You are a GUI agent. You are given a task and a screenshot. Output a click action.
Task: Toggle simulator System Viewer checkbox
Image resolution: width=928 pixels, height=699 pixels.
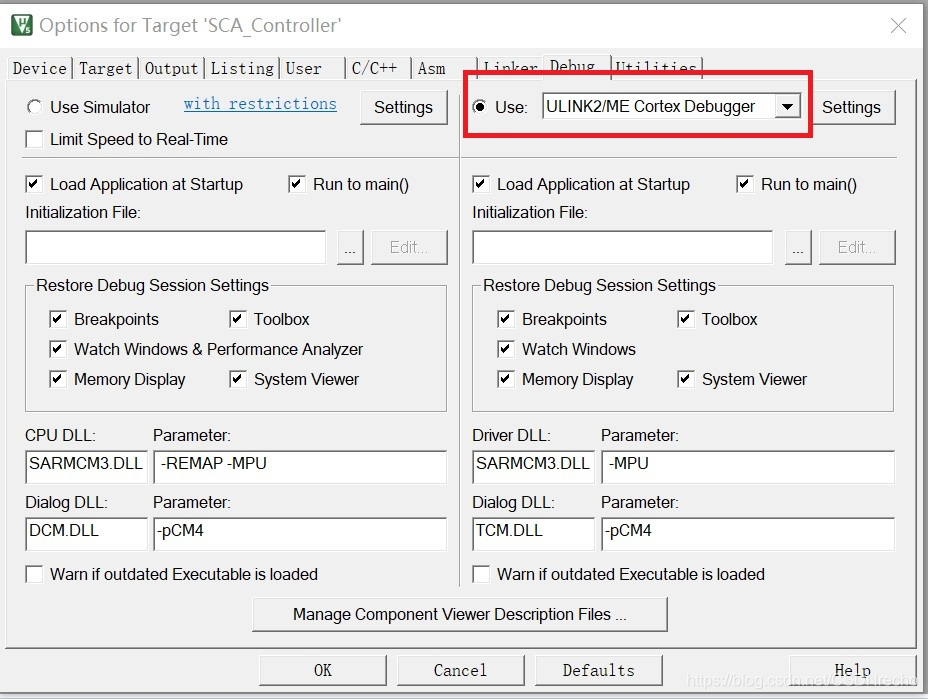pyautogui.click(x=237, y=379)
